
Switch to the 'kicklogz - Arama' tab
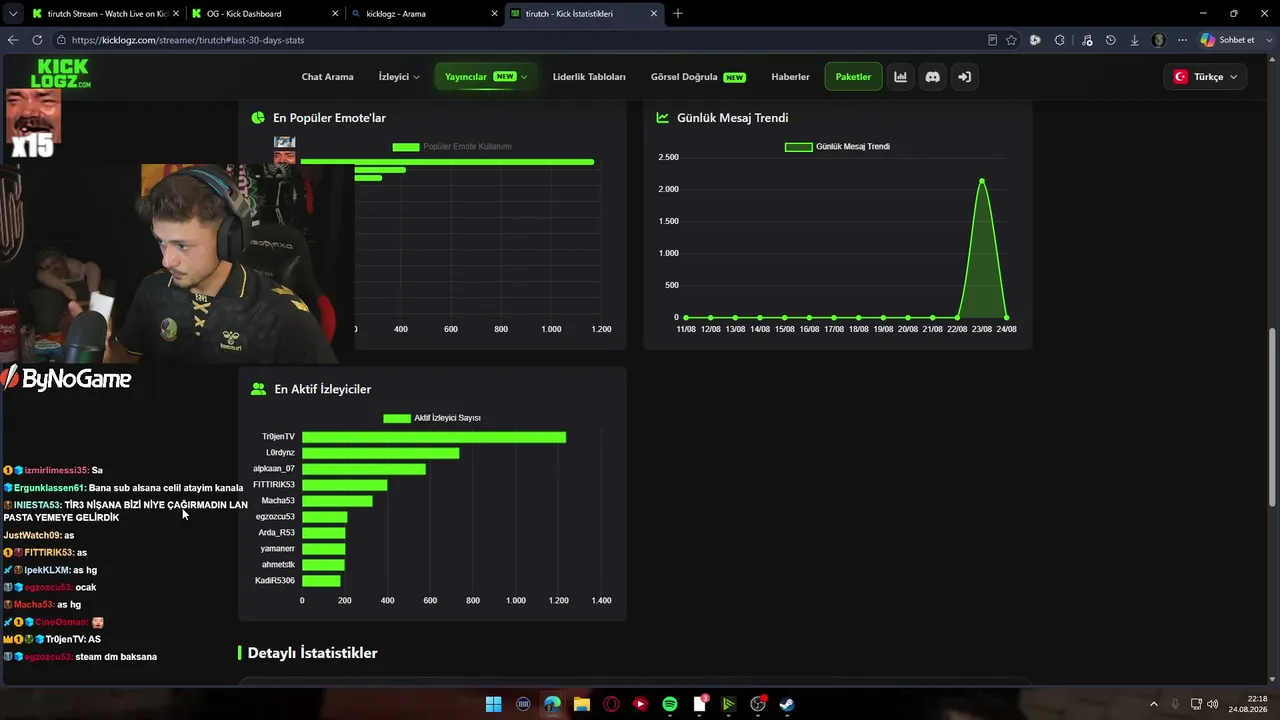click(x=425, y=14)
